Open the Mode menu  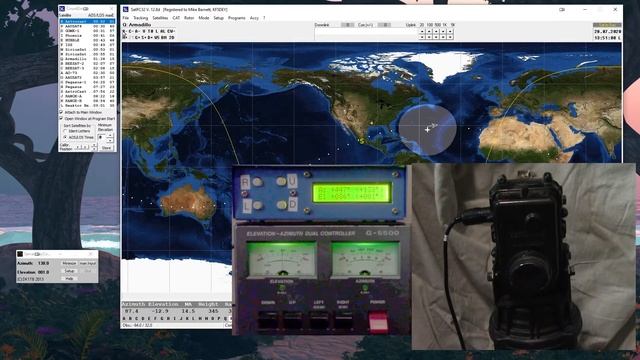pos(204,18)
